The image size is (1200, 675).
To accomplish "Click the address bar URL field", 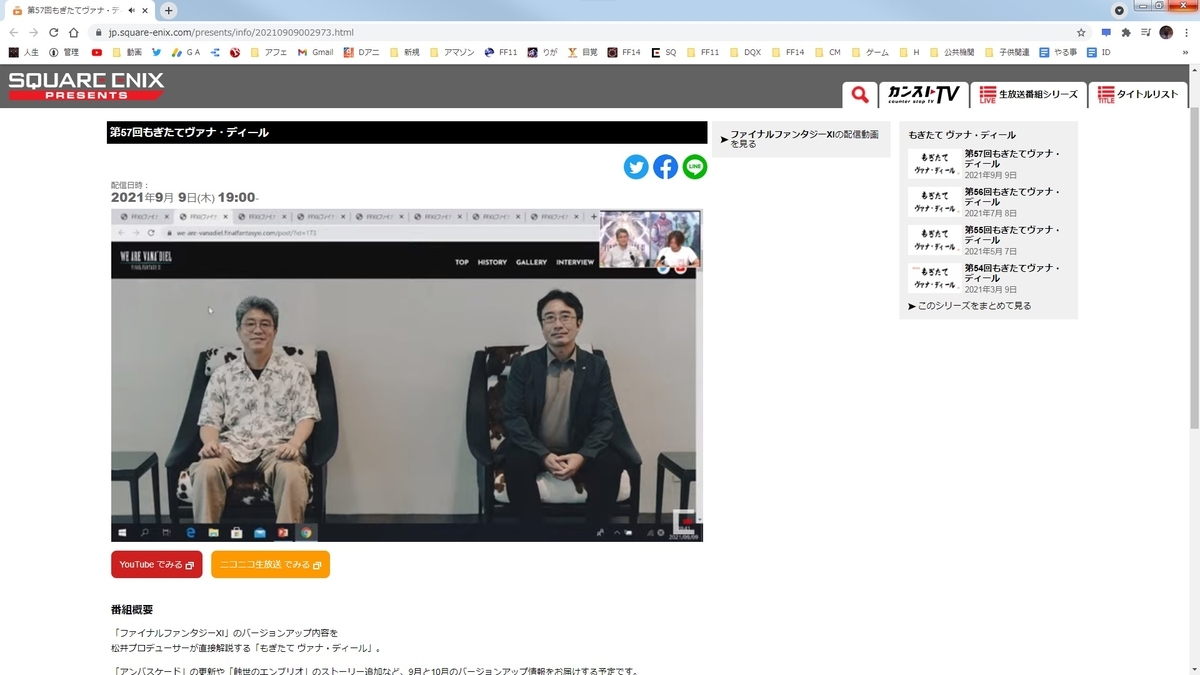I will tap(580, 32).
